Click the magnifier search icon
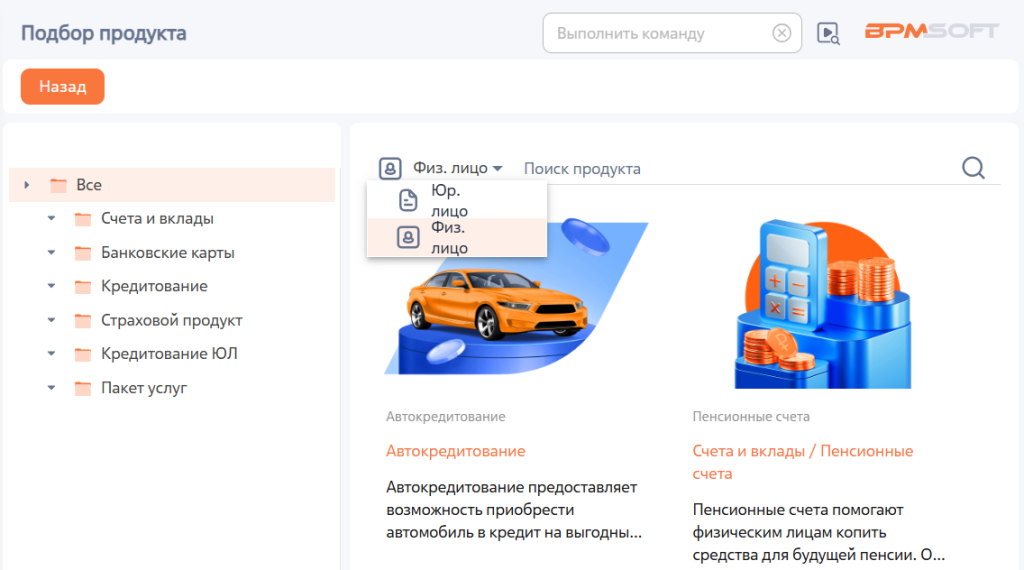 [x=973, y=168]
